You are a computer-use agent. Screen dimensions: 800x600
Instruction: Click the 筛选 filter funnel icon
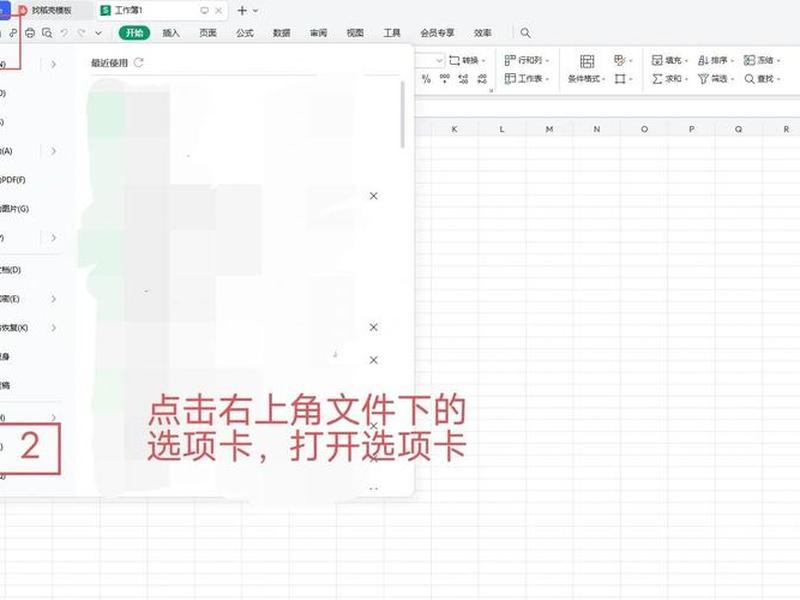(x=703, y=79)
